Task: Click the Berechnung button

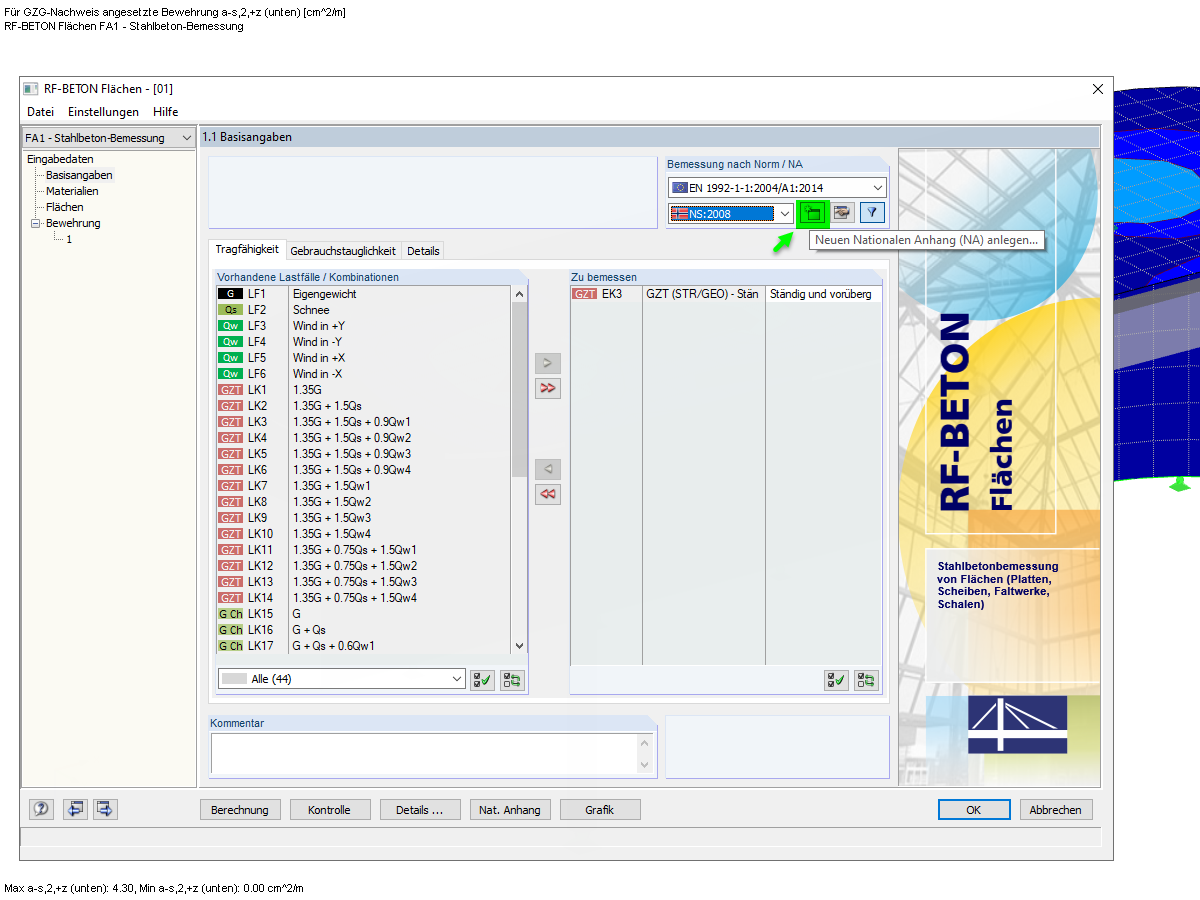Action: [240, 810]
